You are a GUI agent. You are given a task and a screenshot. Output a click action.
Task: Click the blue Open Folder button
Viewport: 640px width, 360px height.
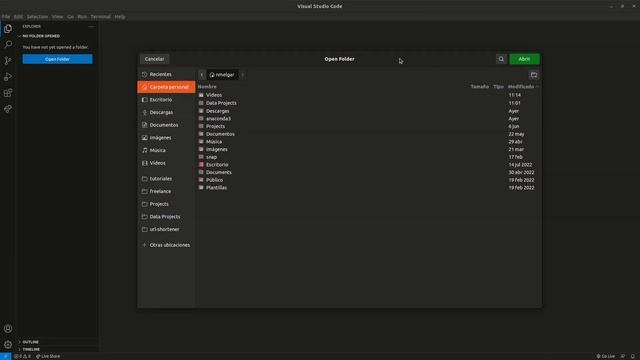pyautogui.click(x=58, y=59)
